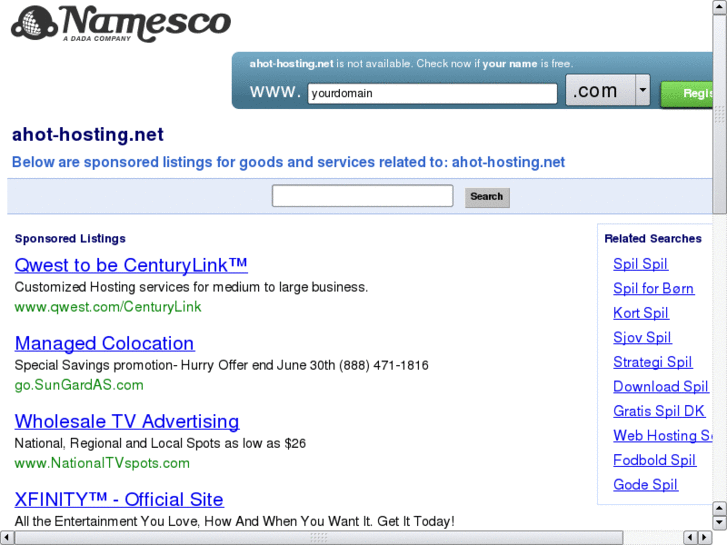
Task: Open www.NationalTVspots.com URL
Action: [x=102, y=463]
